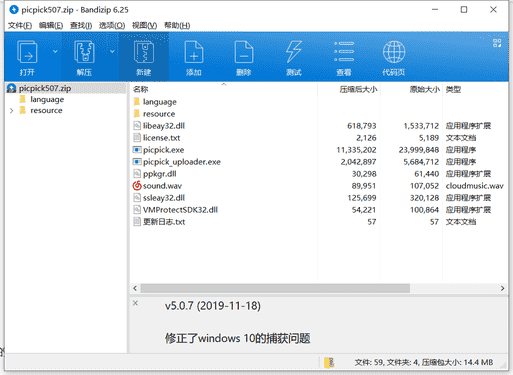Viewport: 513px width, 375px height.
Task: Sort by the 名称 column header
Action: point(141,89)
